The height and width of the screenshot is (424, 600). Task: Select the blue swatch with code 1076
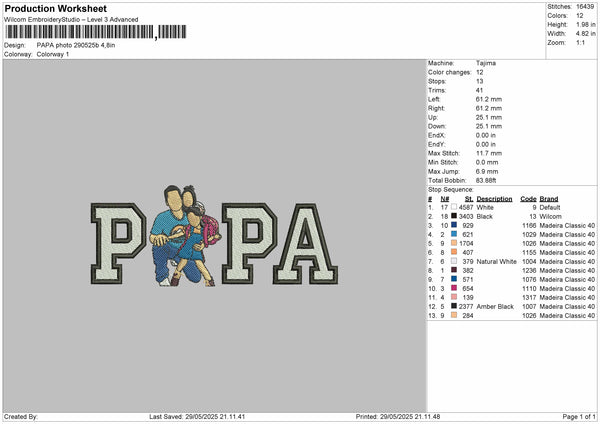tap(454, 279)
